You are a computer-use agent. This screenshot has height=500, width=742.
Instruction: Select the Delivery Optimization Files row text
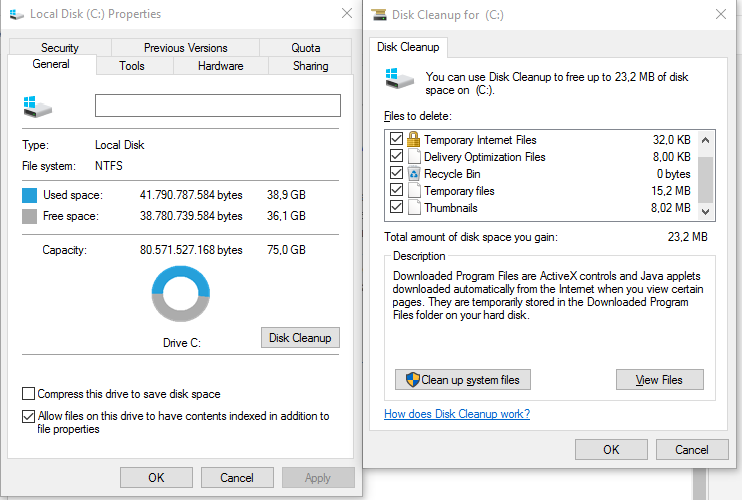[485, 157]
